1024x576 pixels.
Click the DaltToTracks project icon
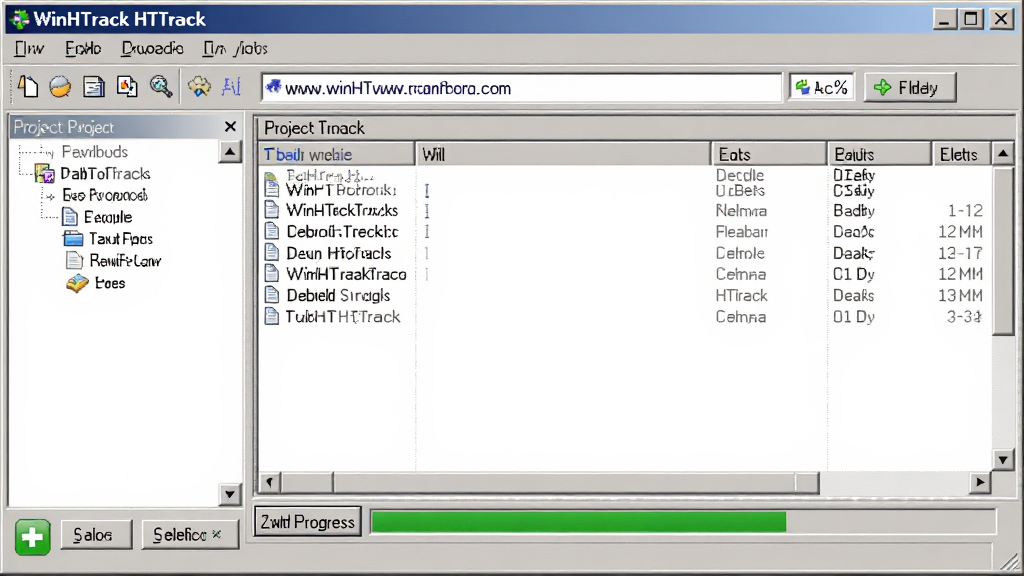pyautogui.click(x=45, y=174)
